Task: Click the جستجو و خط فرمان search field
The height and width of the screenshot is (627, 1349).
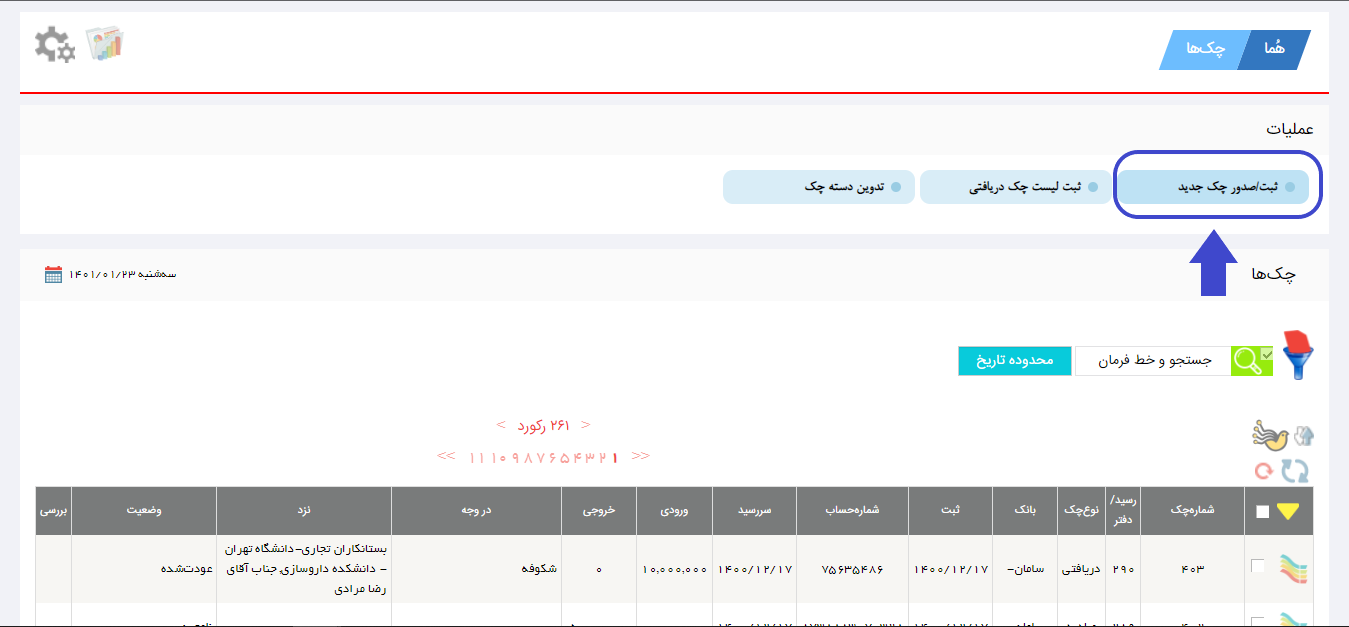Action: click(x=1153, y=361)
